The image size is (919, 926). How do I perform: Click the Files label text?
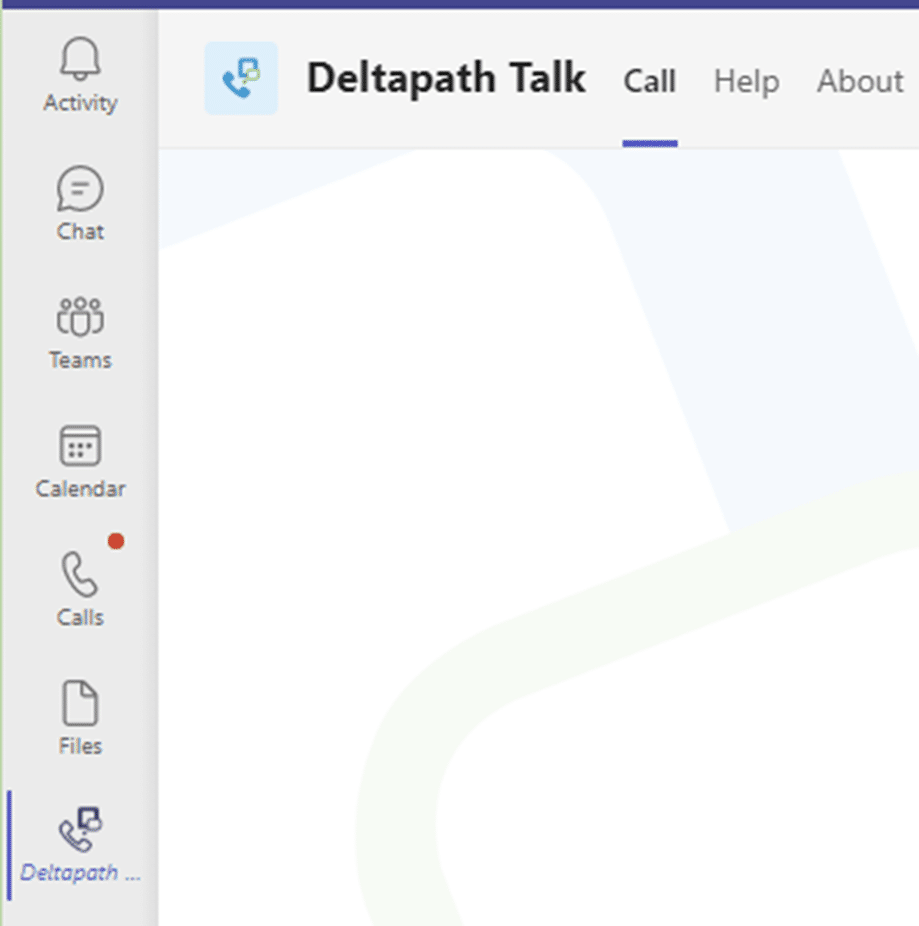(x=80, y=746)
